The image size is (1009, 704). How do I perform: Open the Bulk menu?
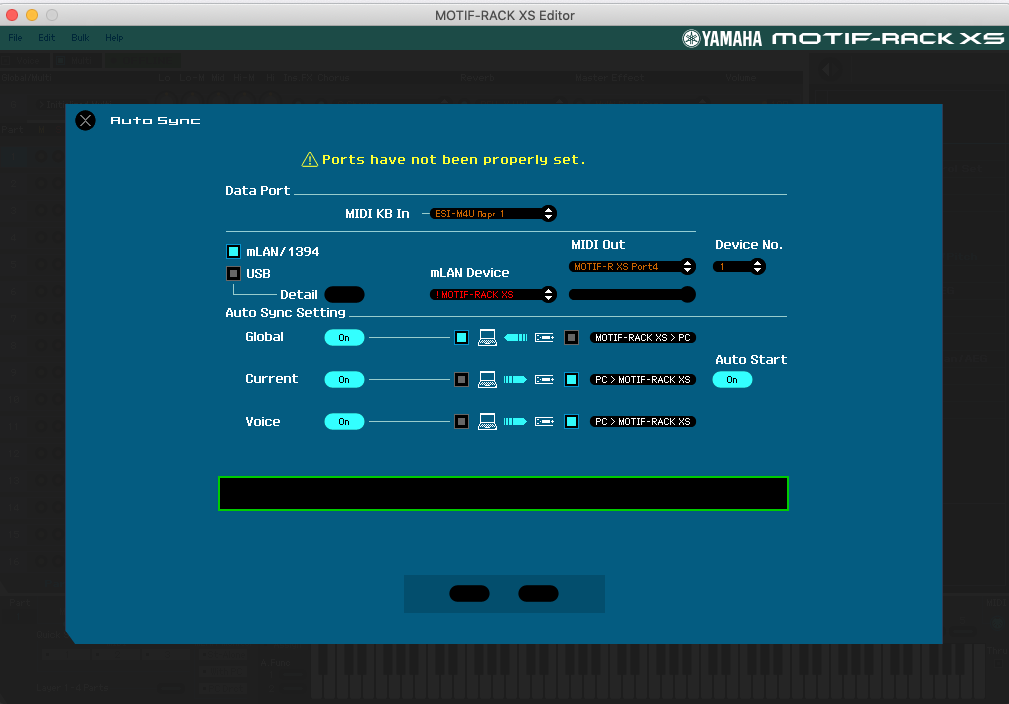click(x=80, y=38)
